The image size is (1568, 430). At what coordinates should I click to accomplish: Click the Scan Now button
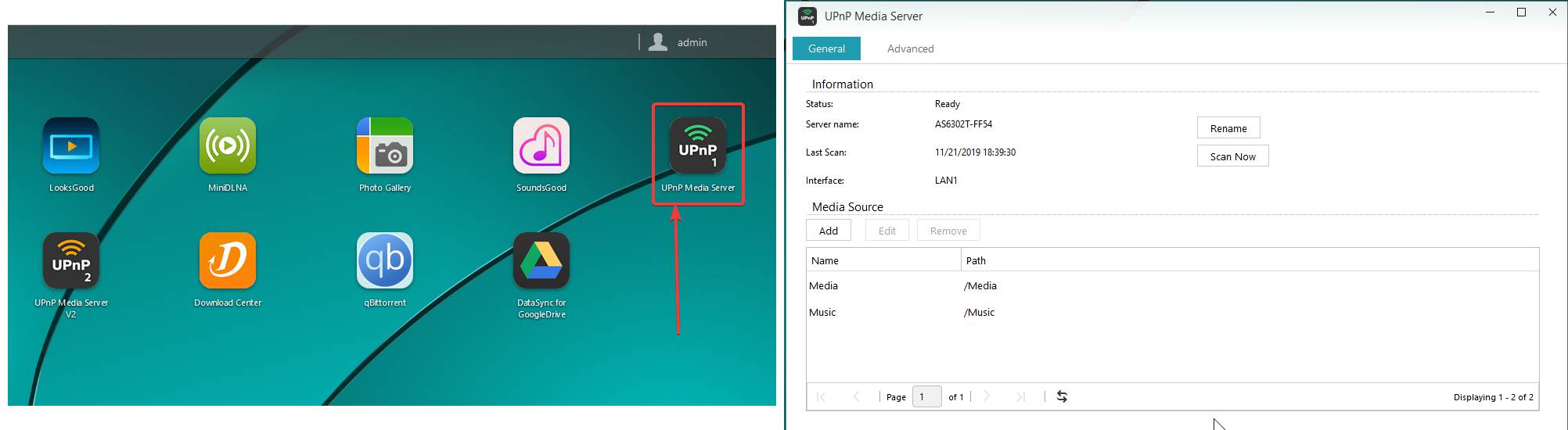(x=1233, y=156)
